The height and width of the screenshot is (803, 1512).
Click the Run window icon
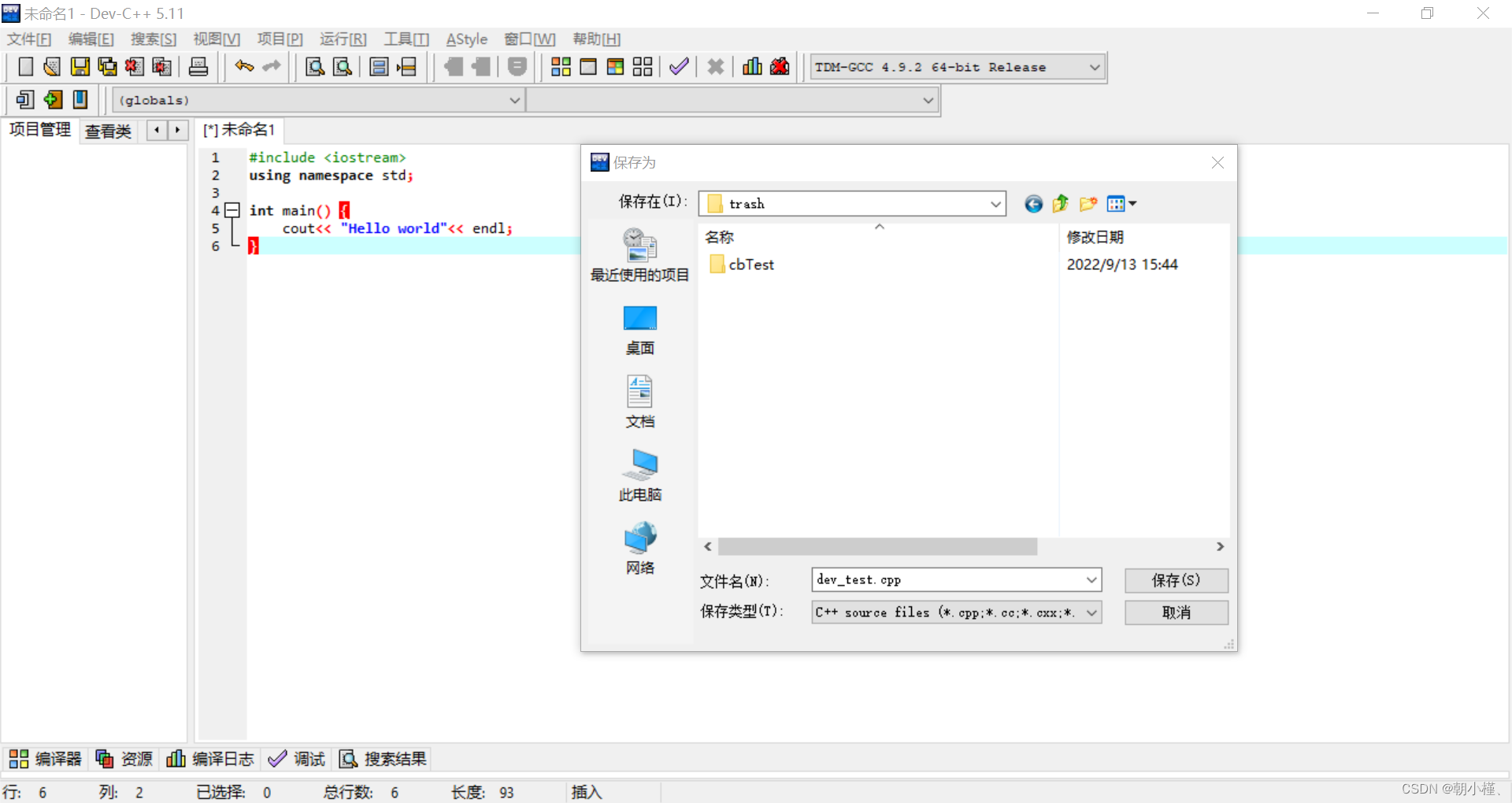[x=588, y=67]
